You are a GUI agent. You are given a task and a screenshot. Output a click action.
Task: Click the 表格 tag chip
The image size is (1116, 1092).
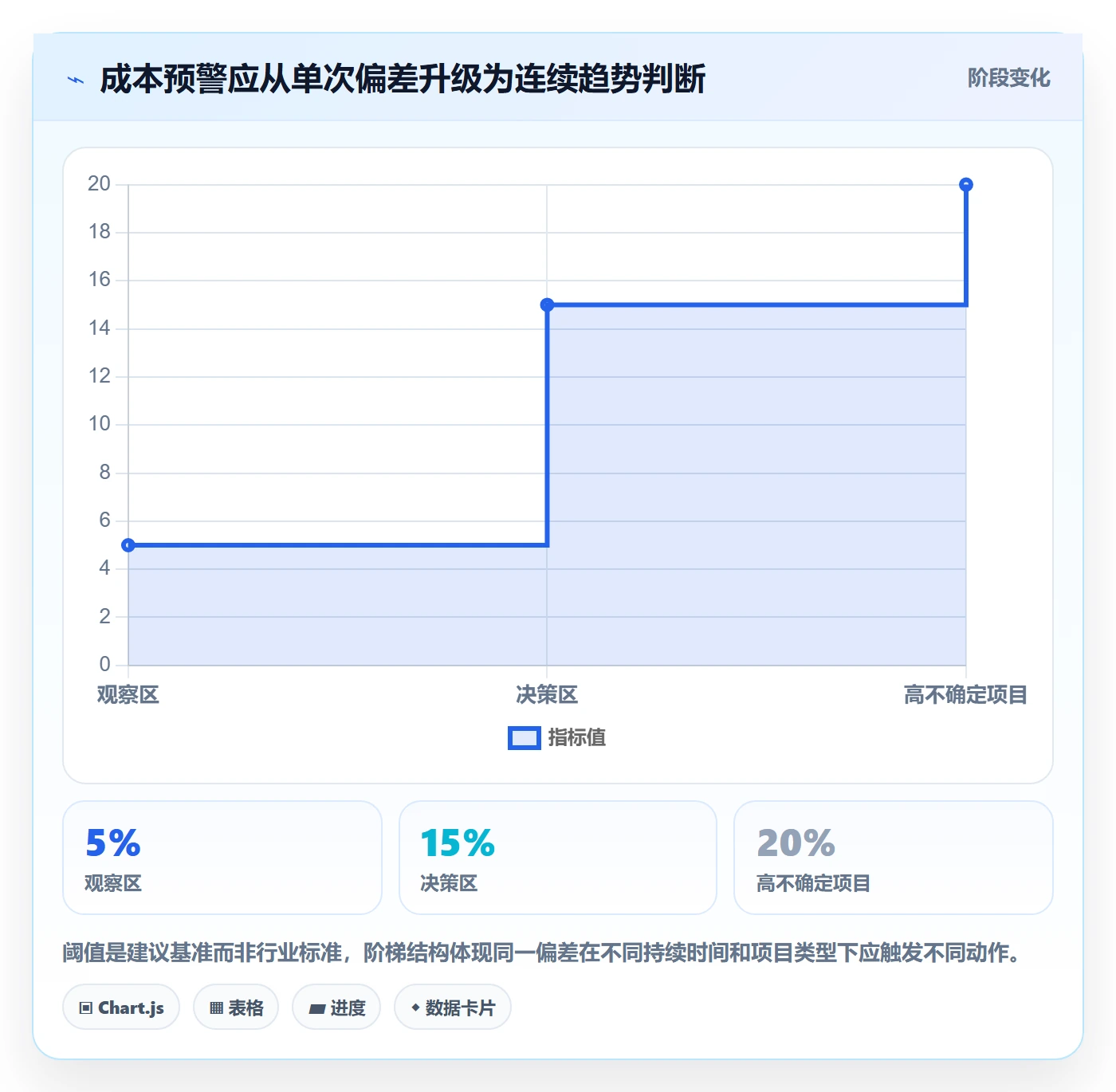click(x=236, y=1008)
